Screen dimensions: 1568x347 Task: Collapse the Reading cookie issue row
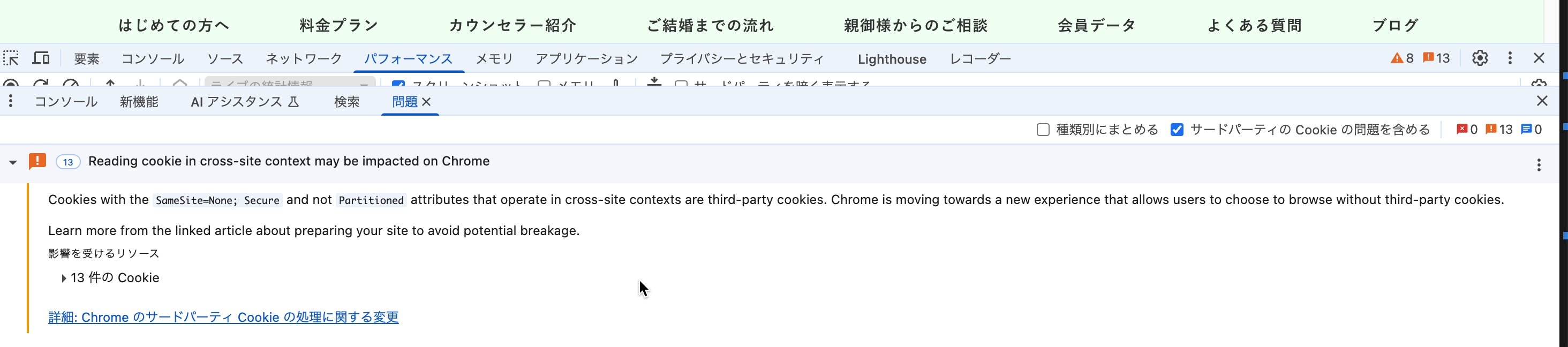[x=13, y=162]
